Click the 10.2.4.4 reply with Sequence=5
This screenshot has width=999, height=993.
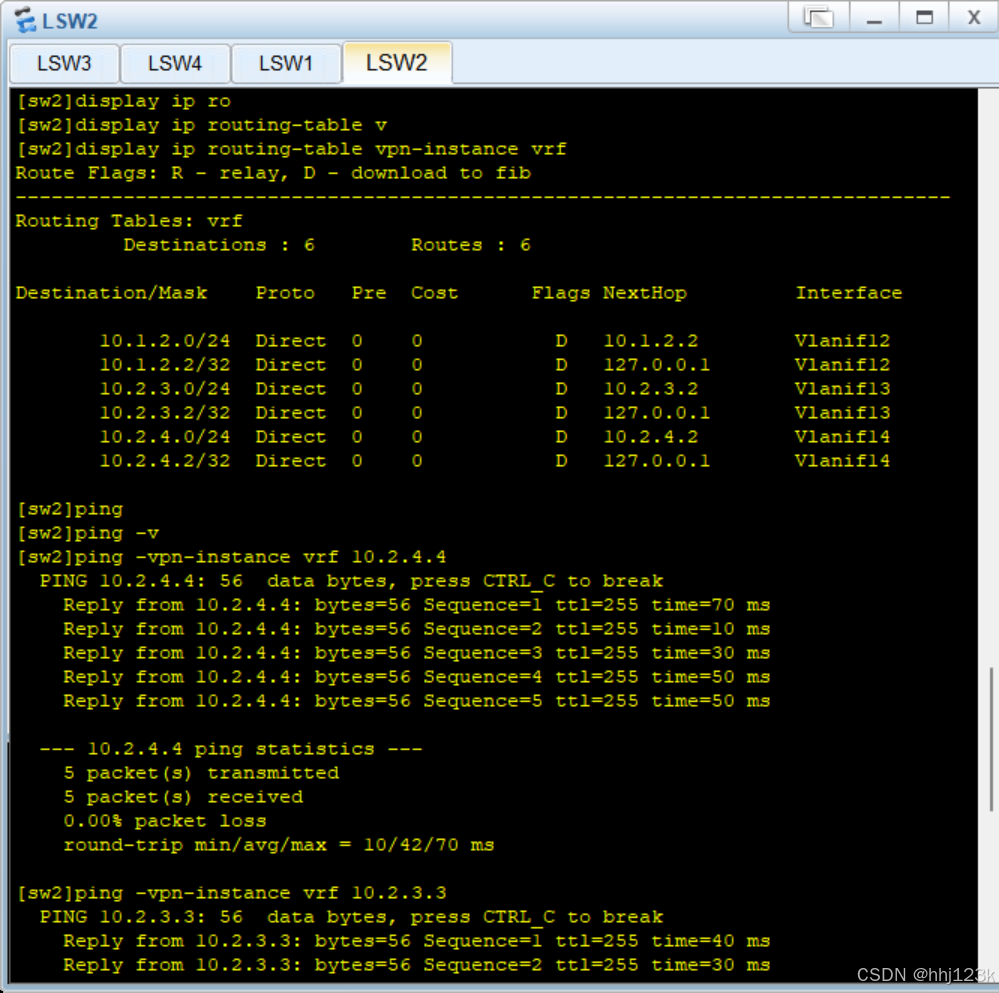click(x=417, y=701)
